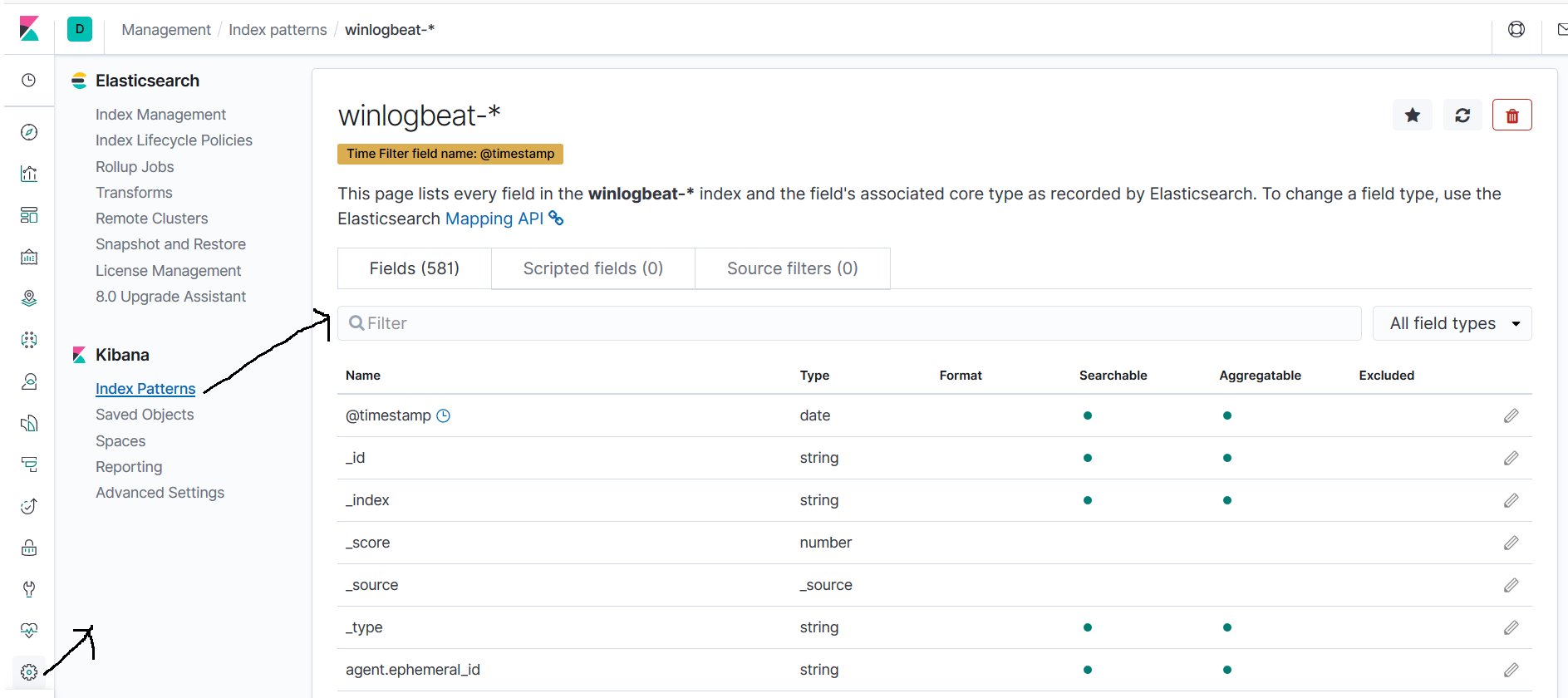Open Index Lifecycle Policies
This screenshot has width=1568, height=698.
pos(174,140)
